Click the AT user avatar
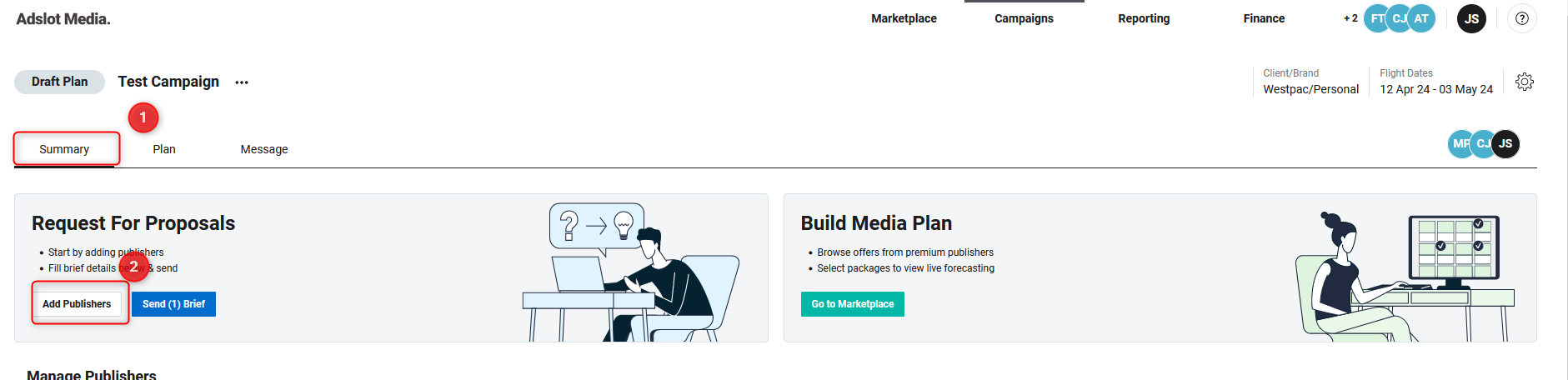 coord(1422,18)
